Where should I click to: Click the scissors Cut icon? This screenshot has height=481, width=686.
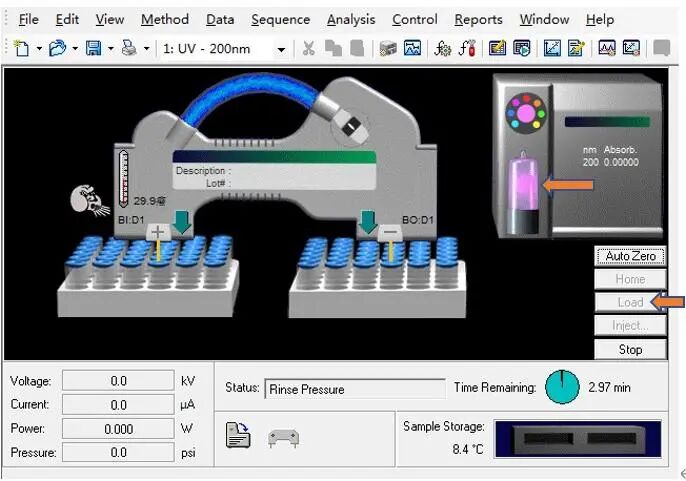click(x=308, y=48)
